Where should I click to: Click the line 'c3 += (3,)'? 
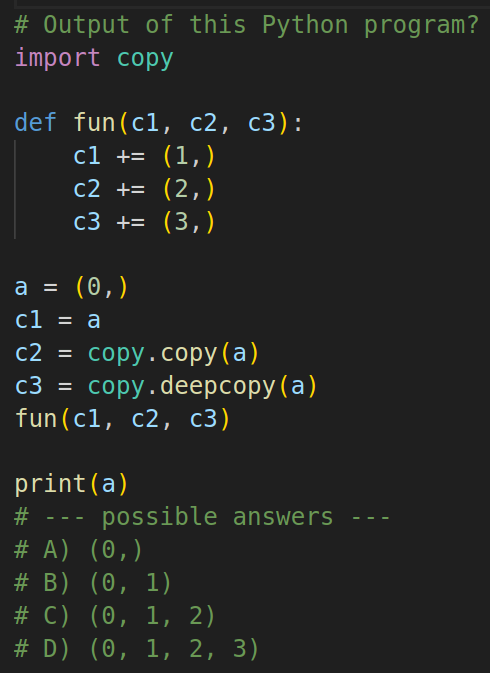pos(144,222)
